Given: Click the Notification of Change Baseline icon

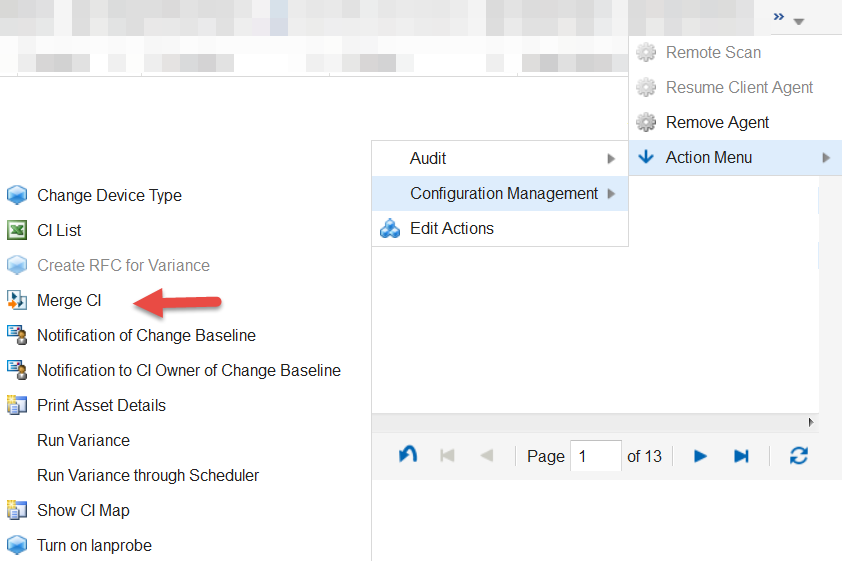Looking at the screenshot, I should click(16, 335).
